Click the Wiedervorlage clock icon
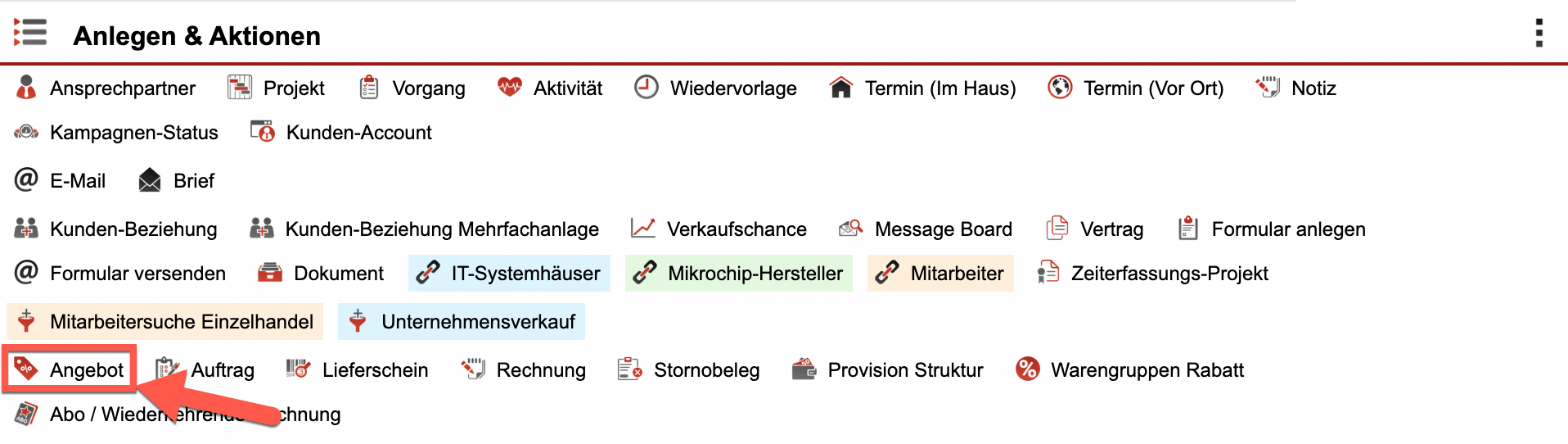The image size is (1568, 444). coord(647,87)
